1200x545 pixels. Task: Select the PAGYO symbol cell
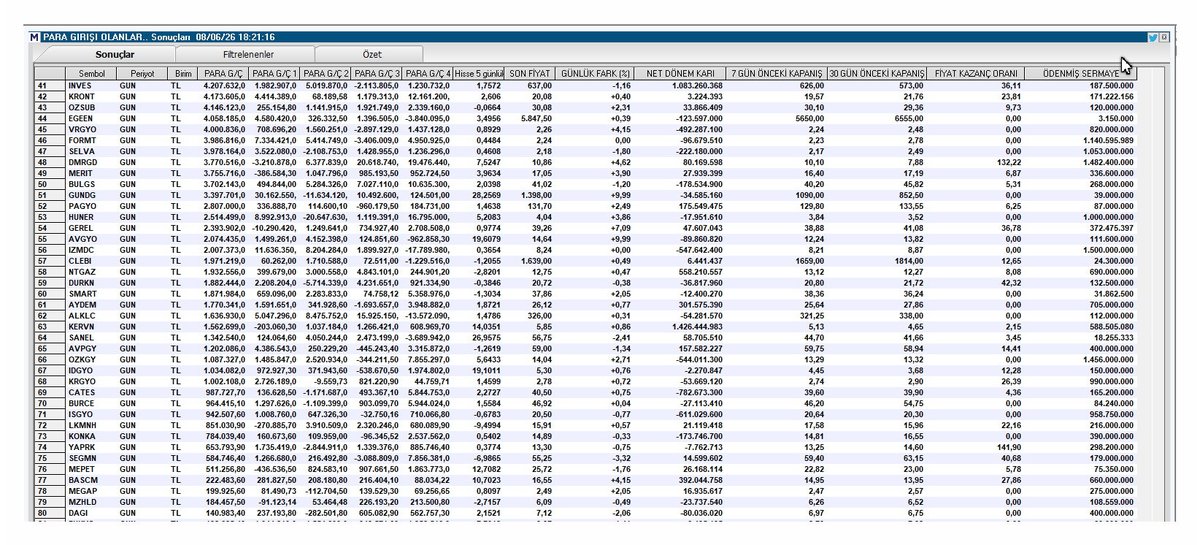91,205
